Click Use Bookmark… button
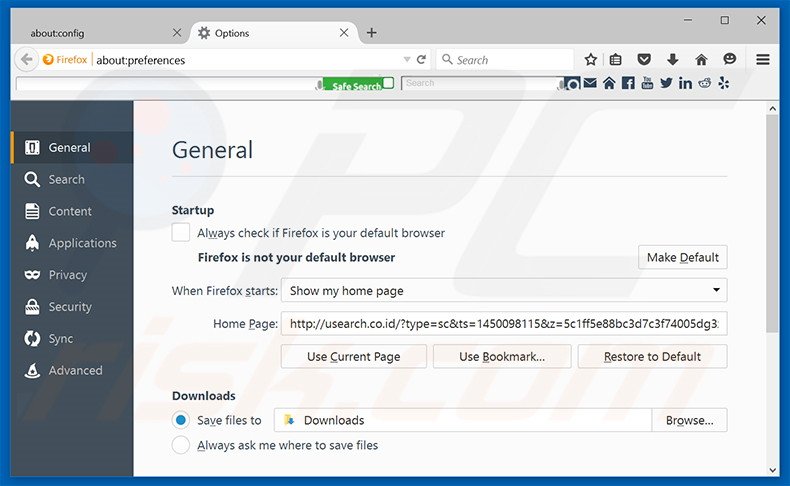Viewport: 790px width, 486px height. (x=502, y=357)
